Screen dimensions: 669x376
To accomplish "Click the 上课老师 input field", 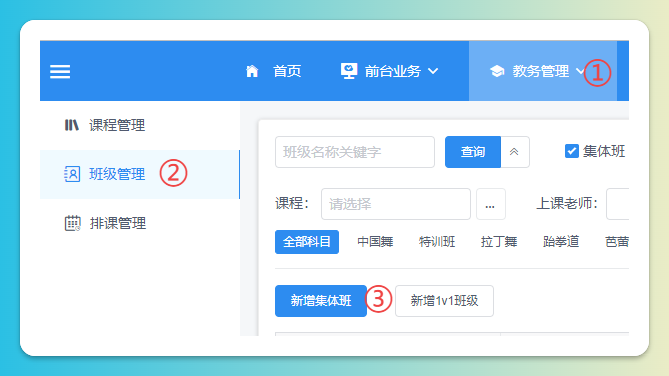I will (617, 204).
